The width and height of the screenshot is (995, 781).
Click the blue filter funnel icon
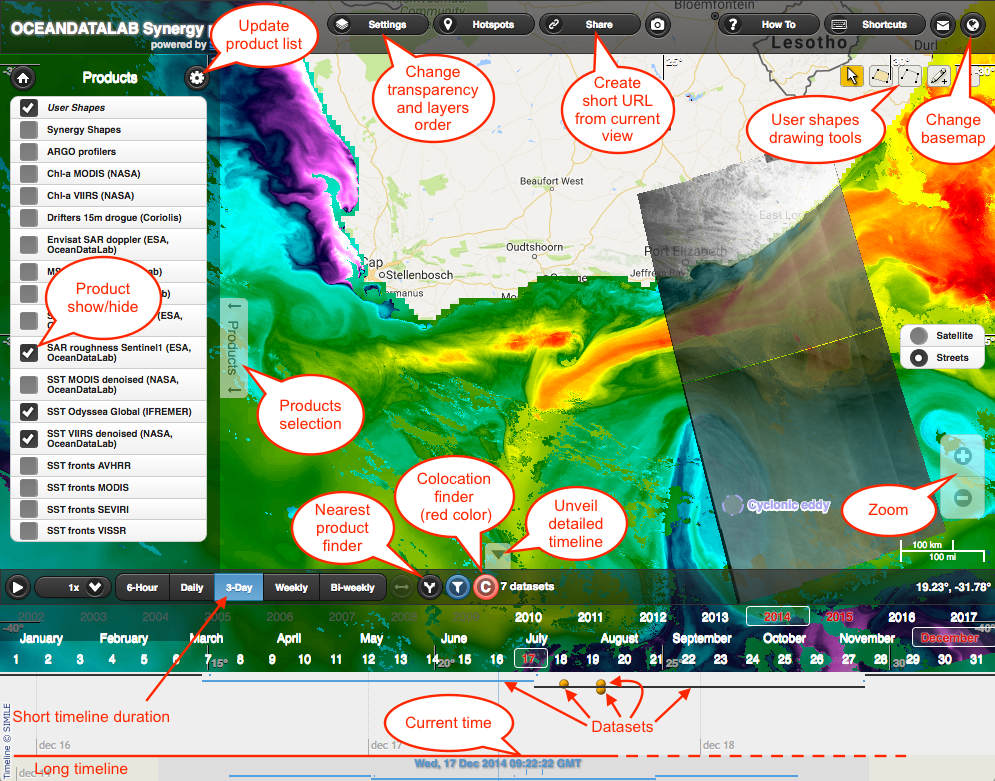coord(458,587)
